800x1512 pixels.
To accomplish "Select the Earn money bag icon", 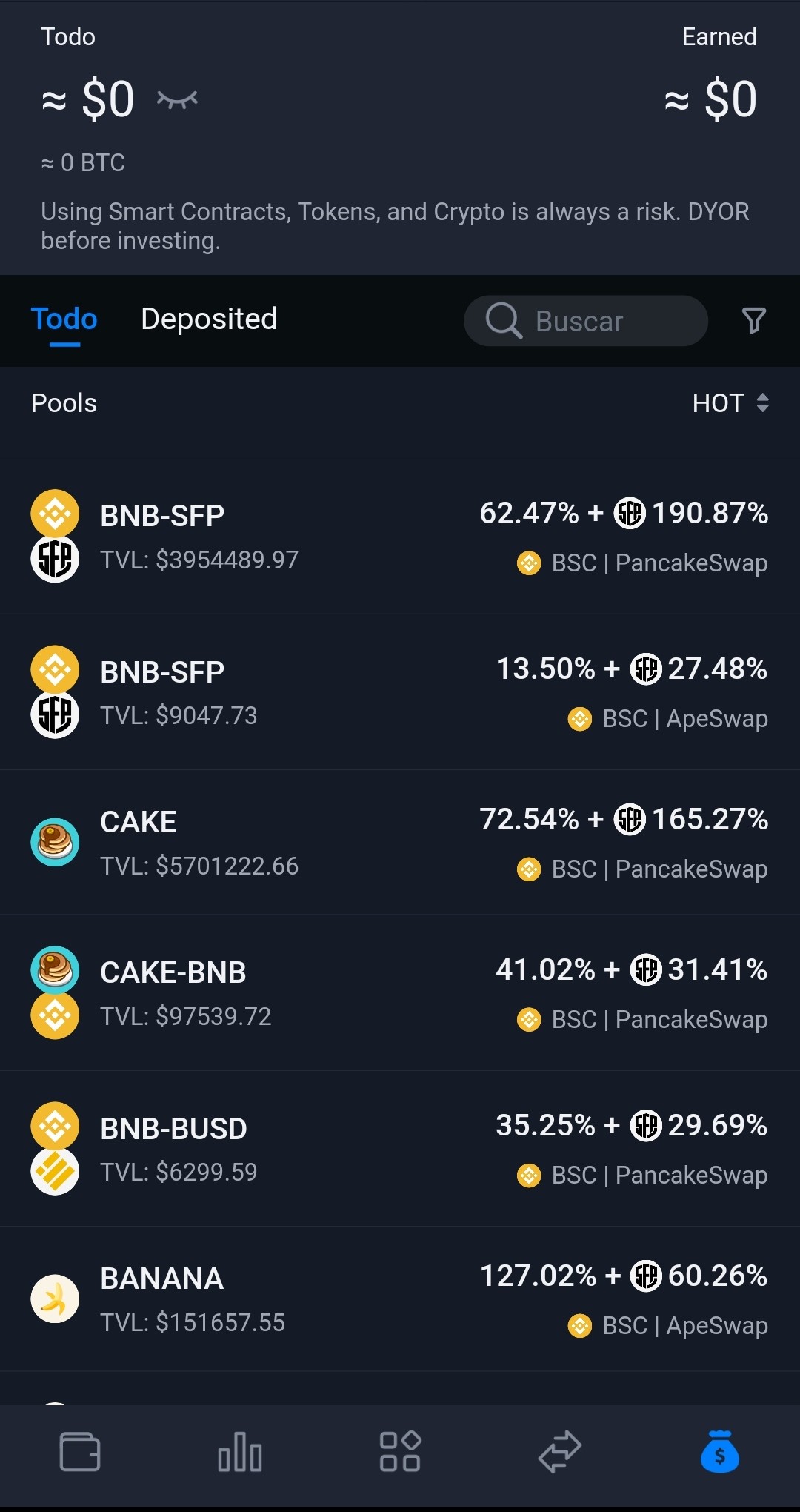I will point(720,1451).
